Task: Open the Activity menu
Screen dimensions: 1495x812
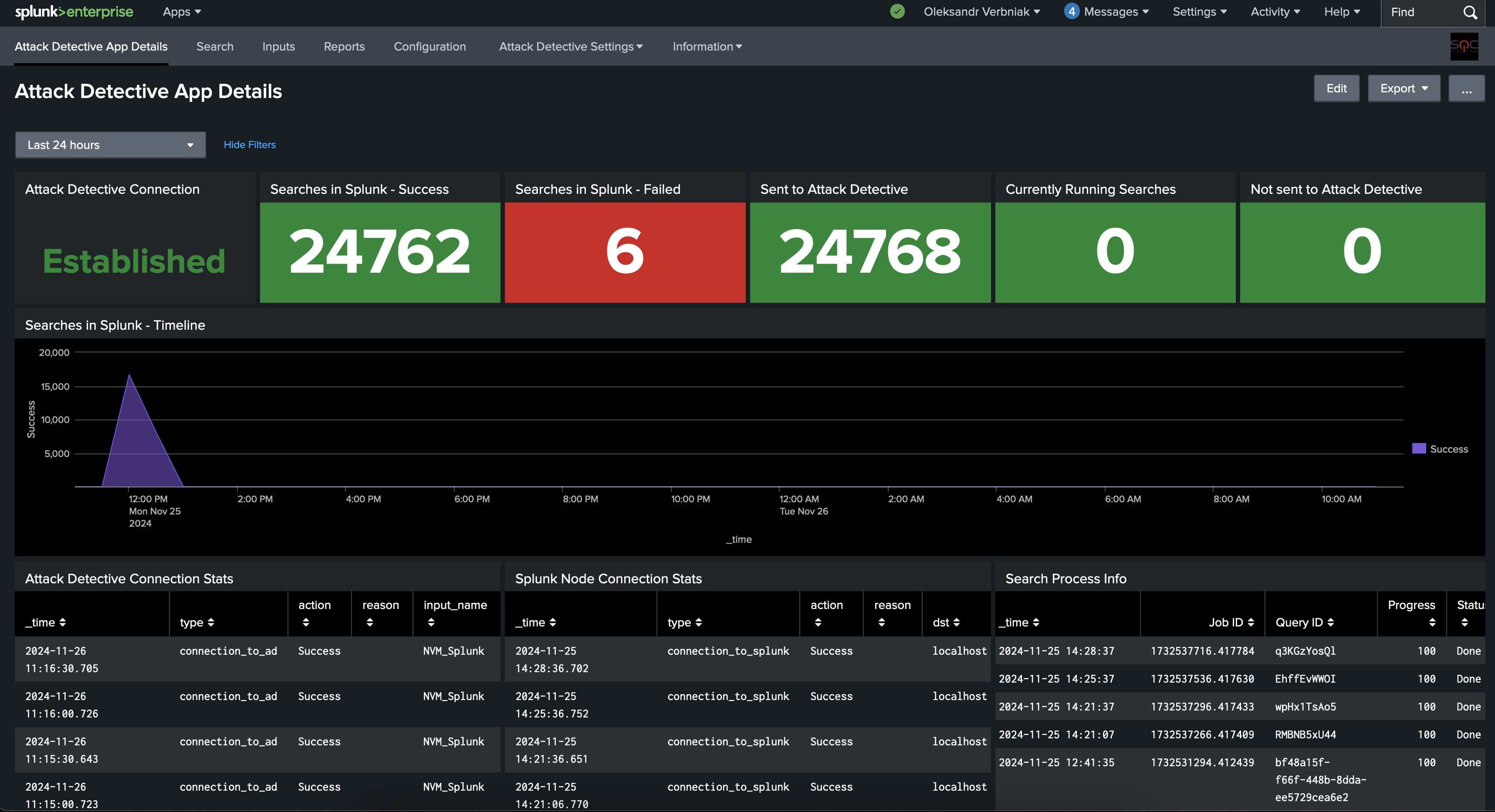Action: pyautogui.click(x=1275, y=12)
